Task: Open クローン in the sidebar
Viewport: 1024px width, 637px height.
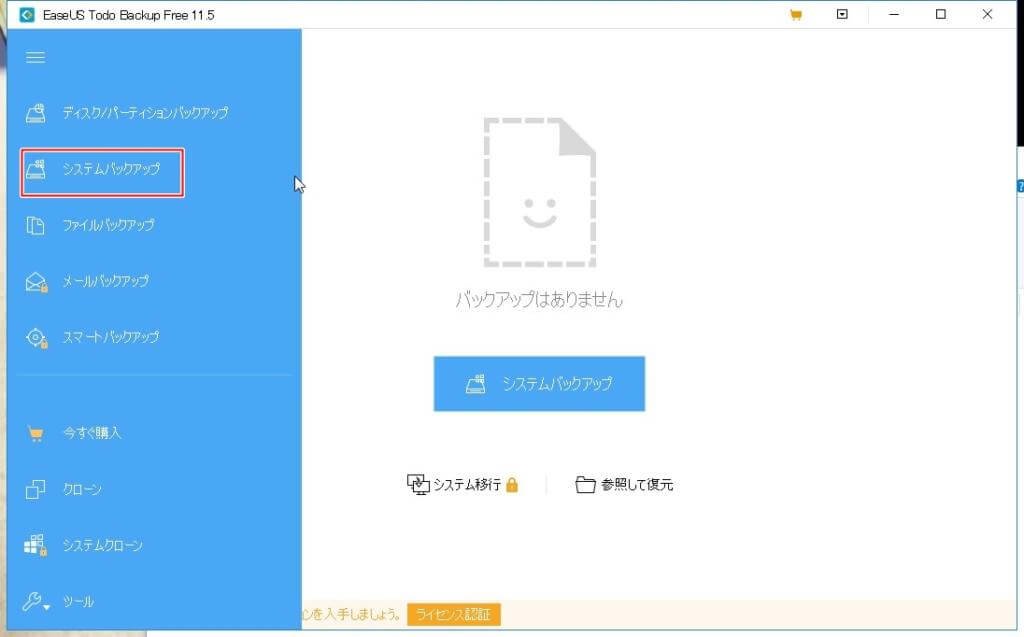Action: pos(82,489)
